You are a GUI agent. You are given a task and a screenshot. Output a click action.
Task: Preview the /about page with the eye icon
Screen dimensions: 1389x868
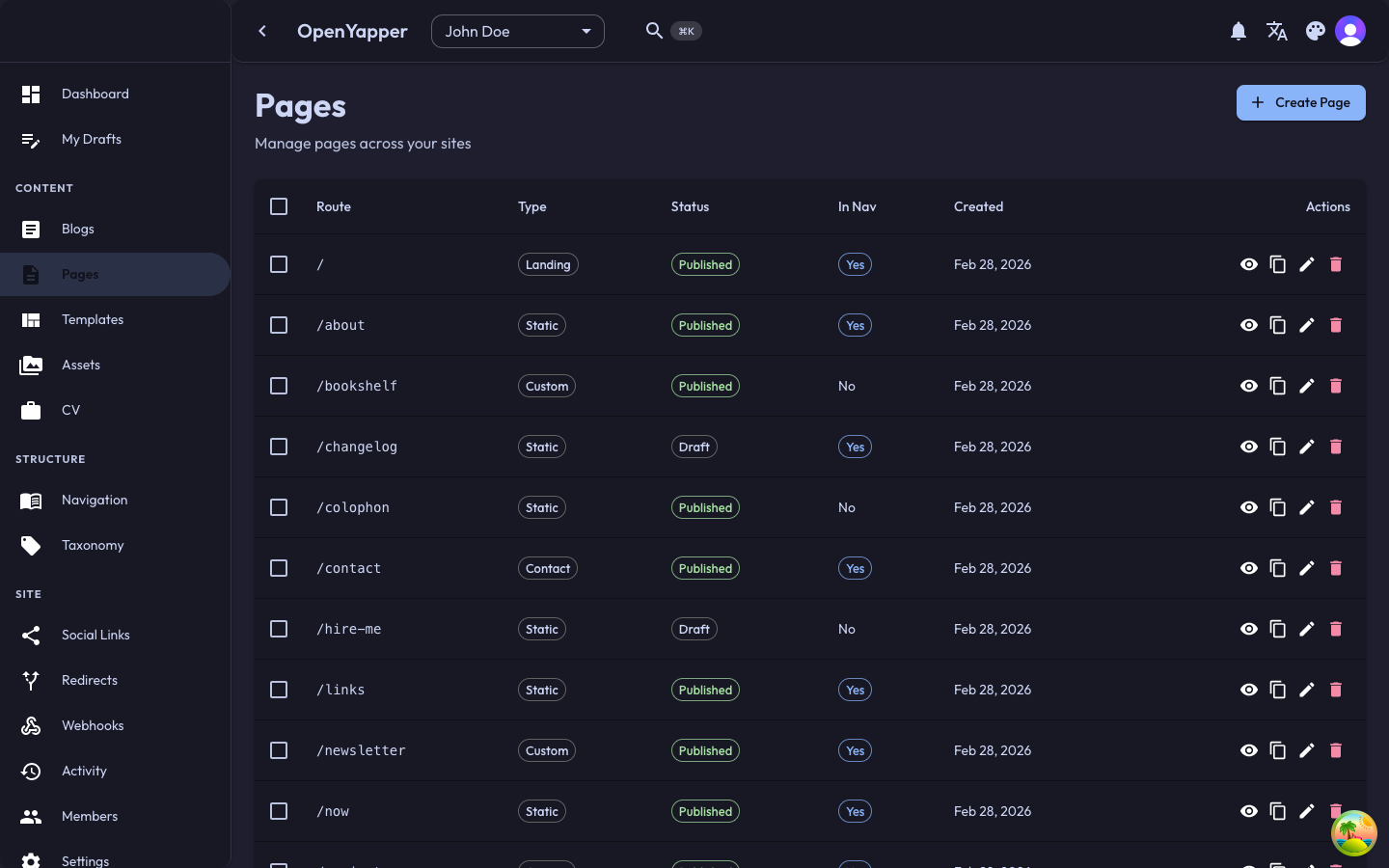click(1249, 325)
